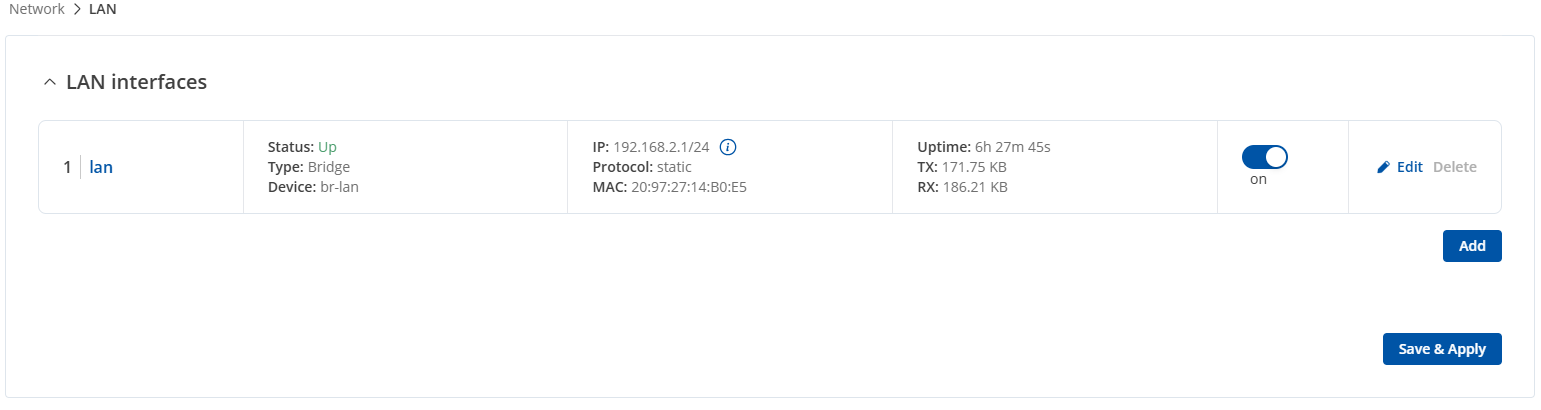Image resolution: width=1541 pixels, height=410 pixels.
Task: Click the greyed-out Delete option
Action: tap(1455, 167)
